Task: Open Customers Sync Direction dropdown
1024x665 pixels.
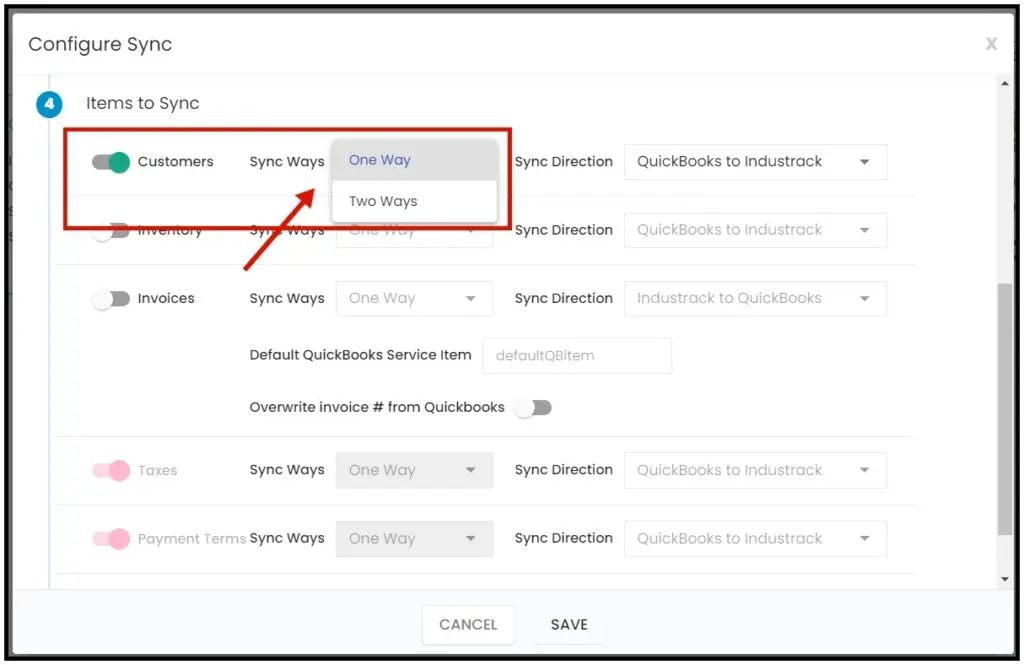Action: pyautogui.click(x=755, y=162)
